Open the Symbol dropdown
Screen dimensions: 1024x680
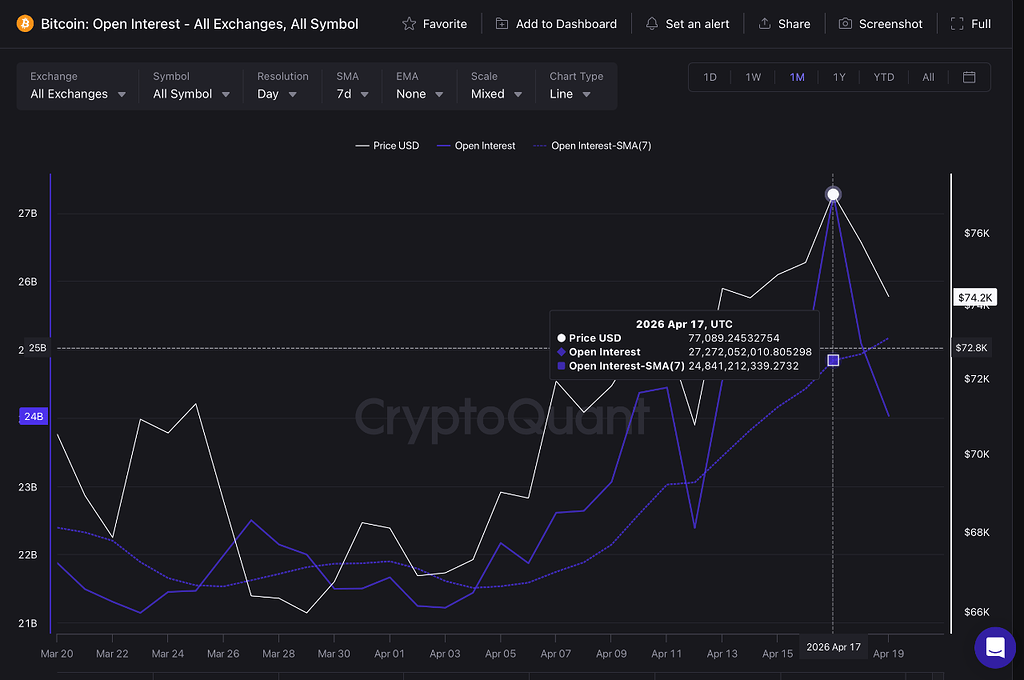[191, 86]
